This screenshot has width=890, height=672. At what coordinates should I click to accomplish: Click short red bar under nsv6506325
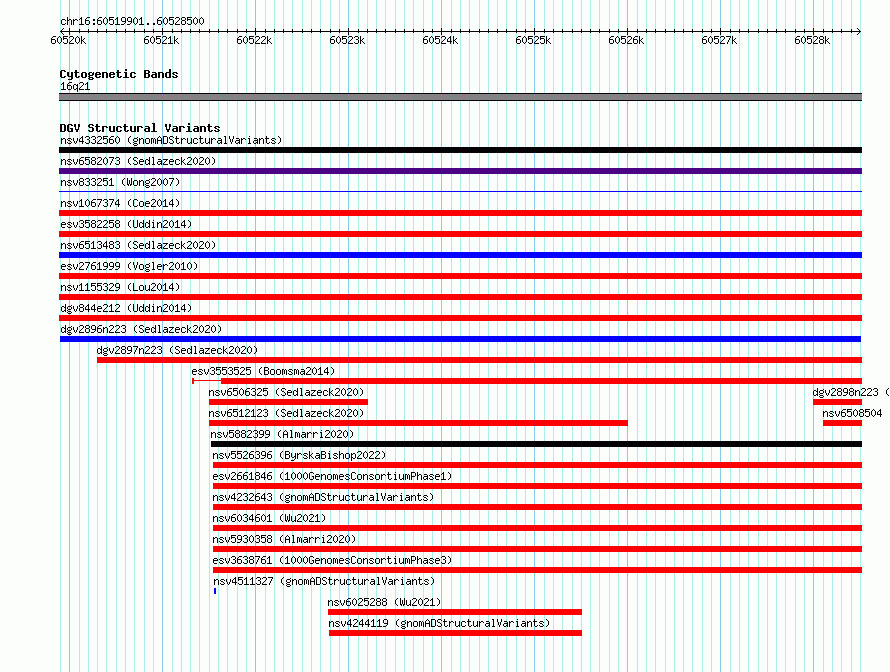288,402
